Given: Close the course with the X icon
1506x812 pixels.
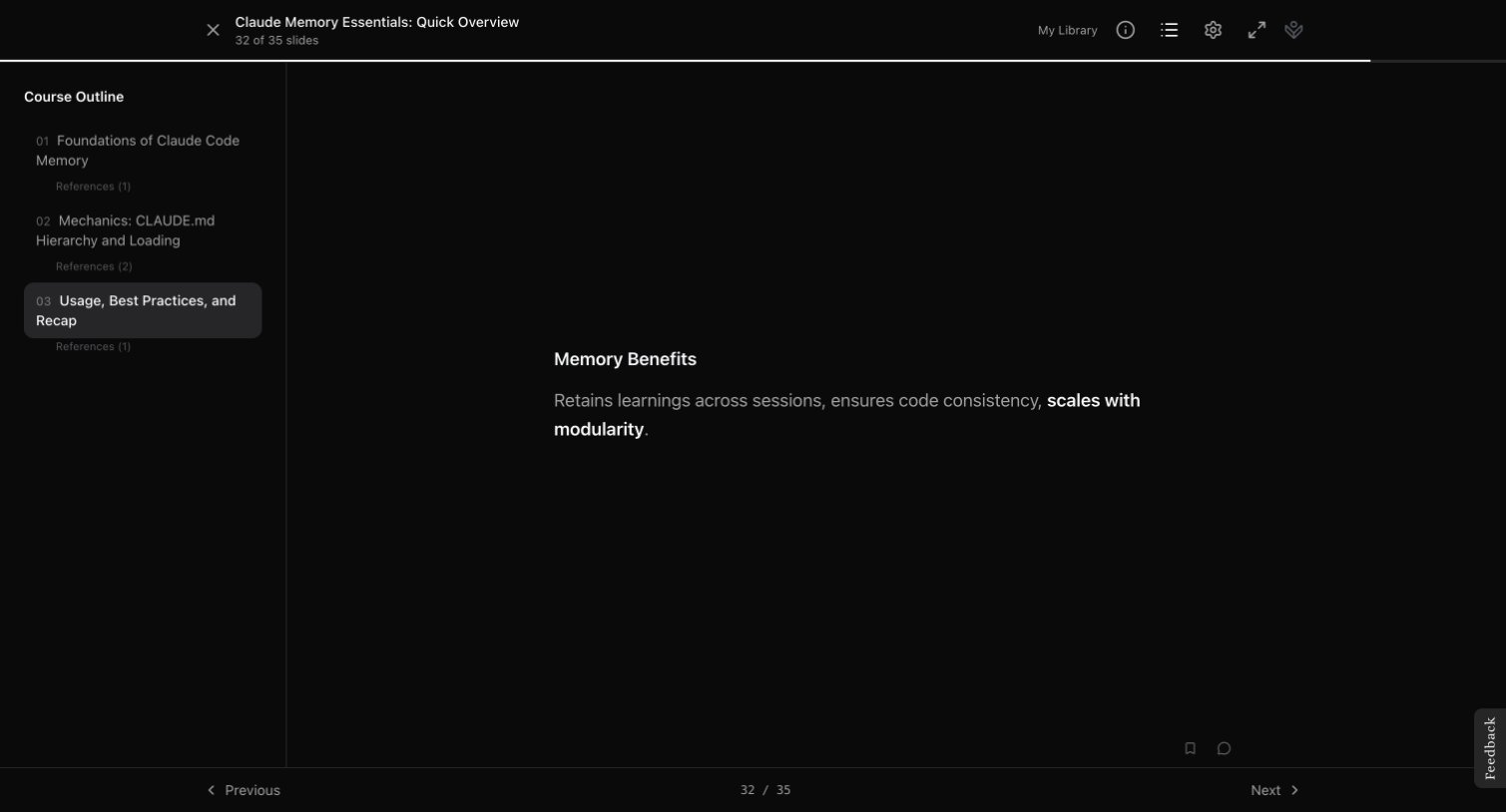Looking at the screenshot, I should tap(213, 30).
